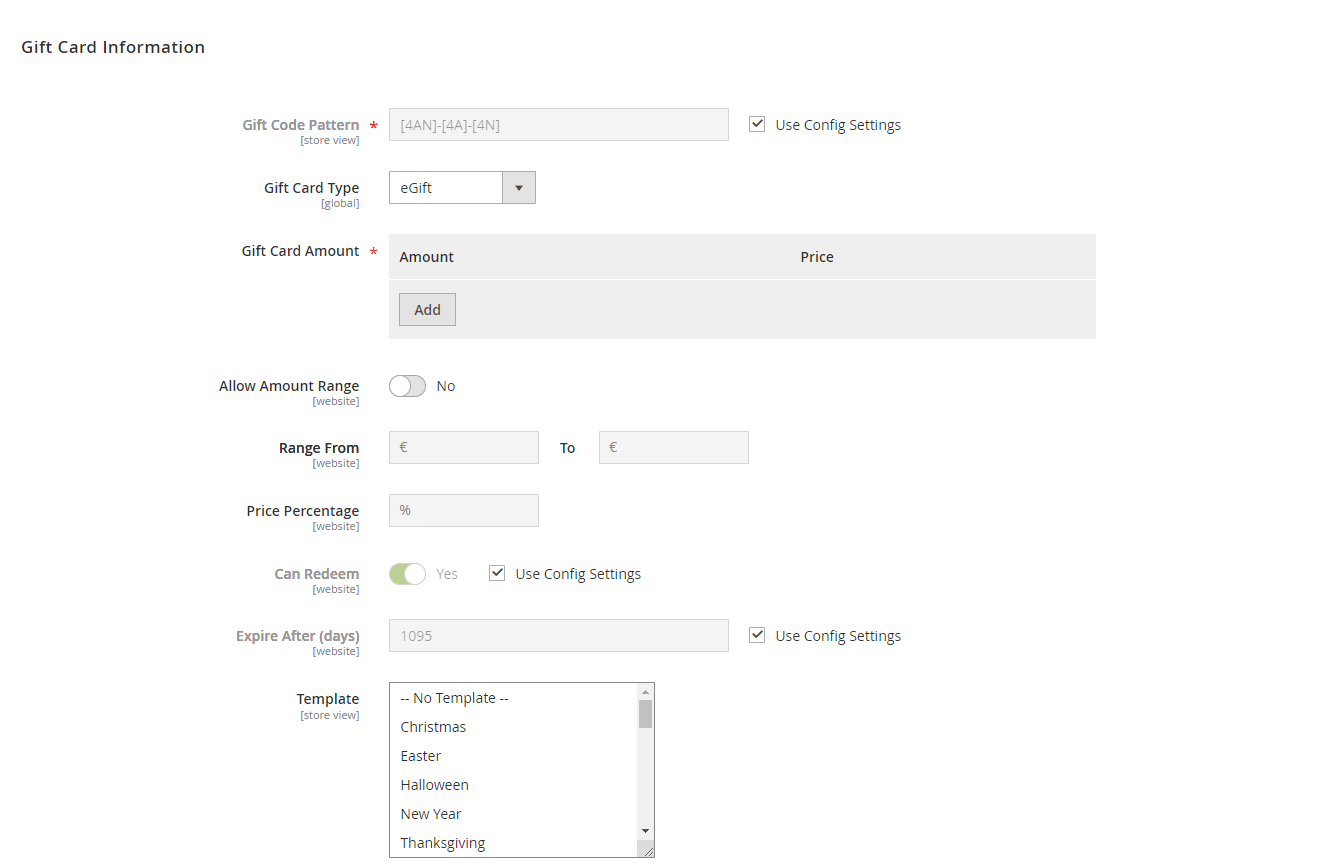Viewport: 1341px width, 866px height.
Task: Toggle the Can Redeem switch
Action: coord(407,574)
